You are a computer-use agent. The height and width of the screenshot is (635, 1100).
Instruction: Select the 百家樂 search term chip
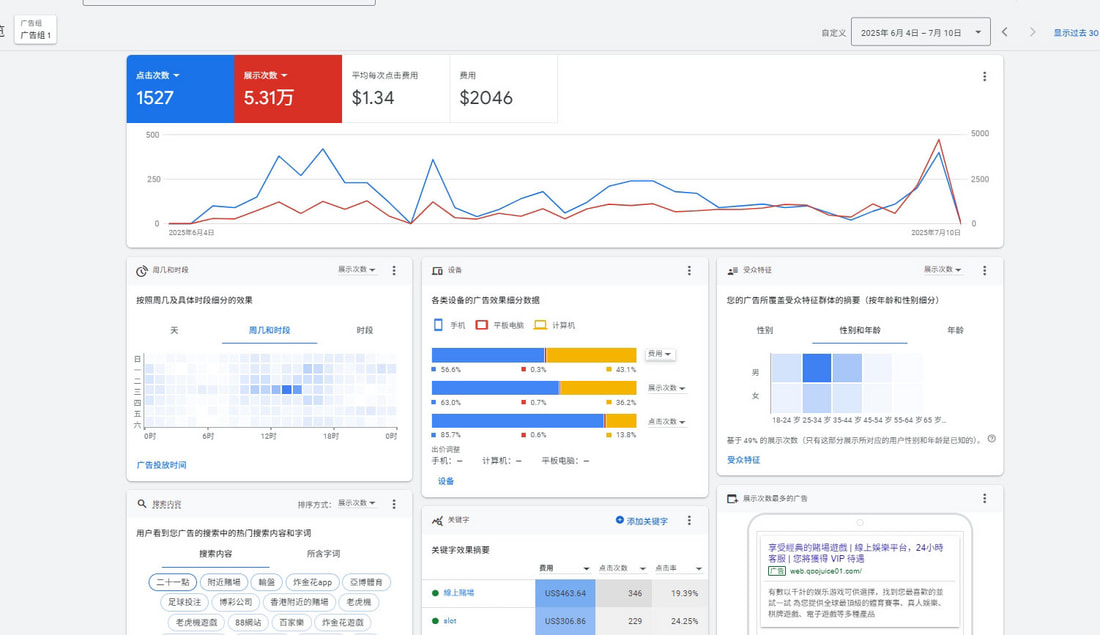click(x=291, y=622)
